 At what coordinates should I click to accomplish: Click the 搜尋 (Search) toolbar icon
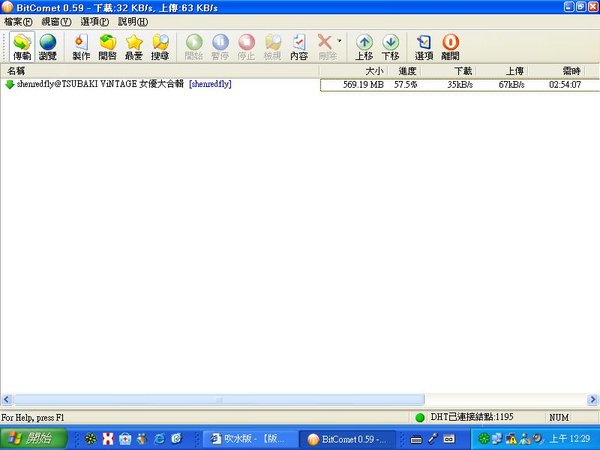click(160, 47)
